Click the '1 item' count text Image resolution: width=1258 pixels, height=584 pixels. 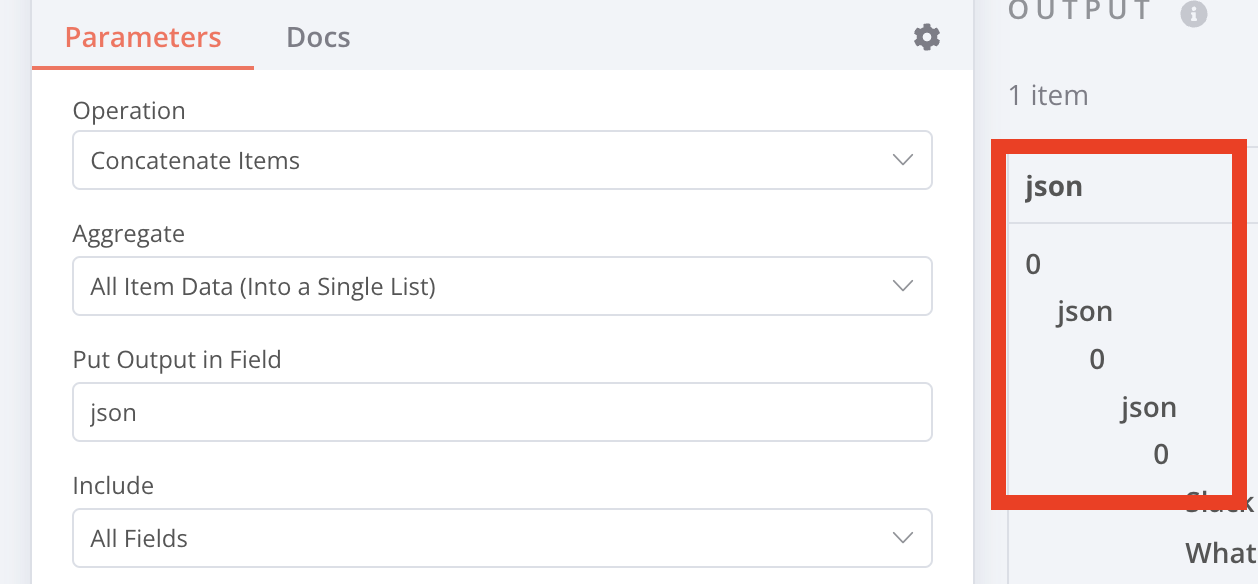[1048, 96]
